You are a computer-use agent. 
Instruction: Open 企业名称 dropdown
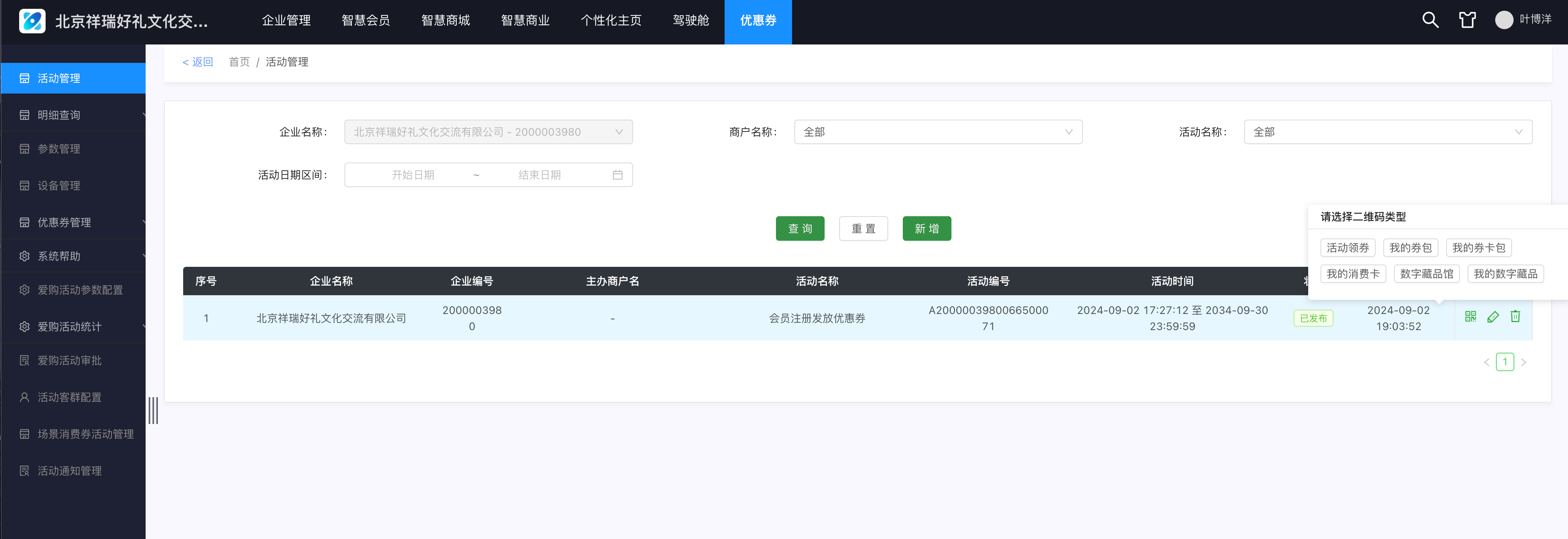pos(488,131)
